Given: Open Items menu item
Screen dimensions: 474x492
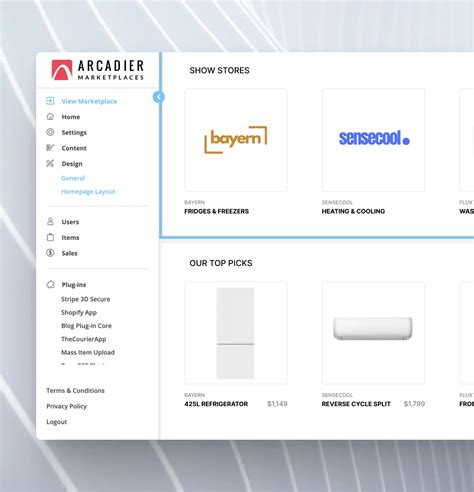Looking at the screenshot, I should [70, 237].
